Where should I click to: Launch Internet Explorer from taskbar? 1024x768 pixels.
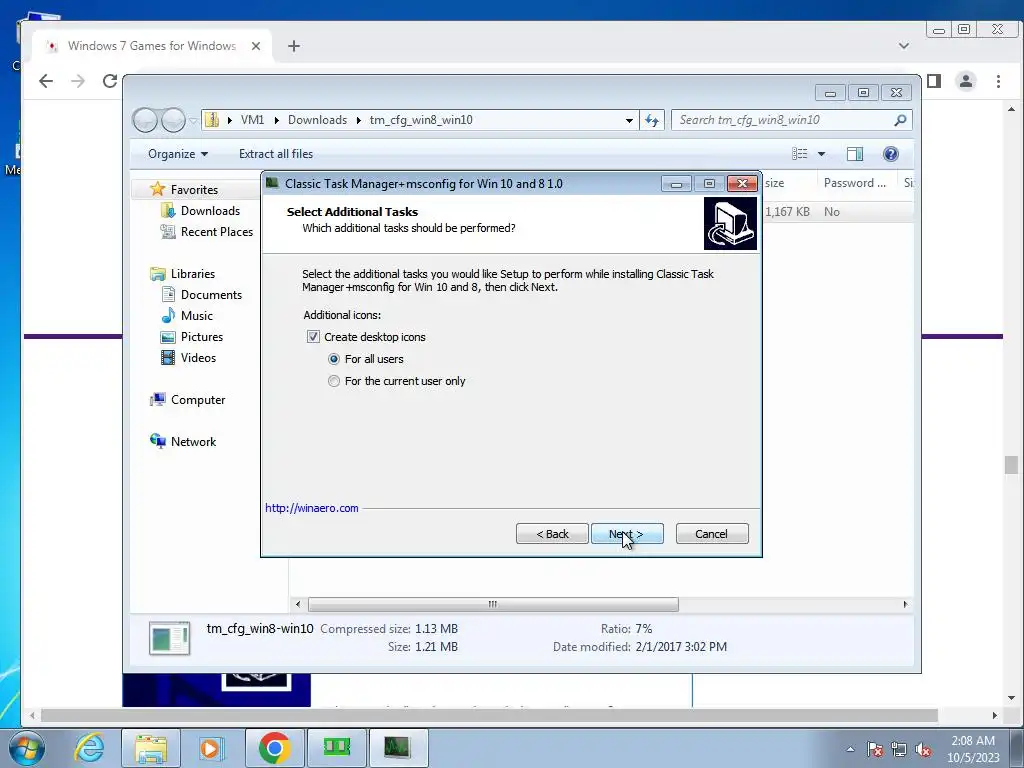click(x=89, y=748)
